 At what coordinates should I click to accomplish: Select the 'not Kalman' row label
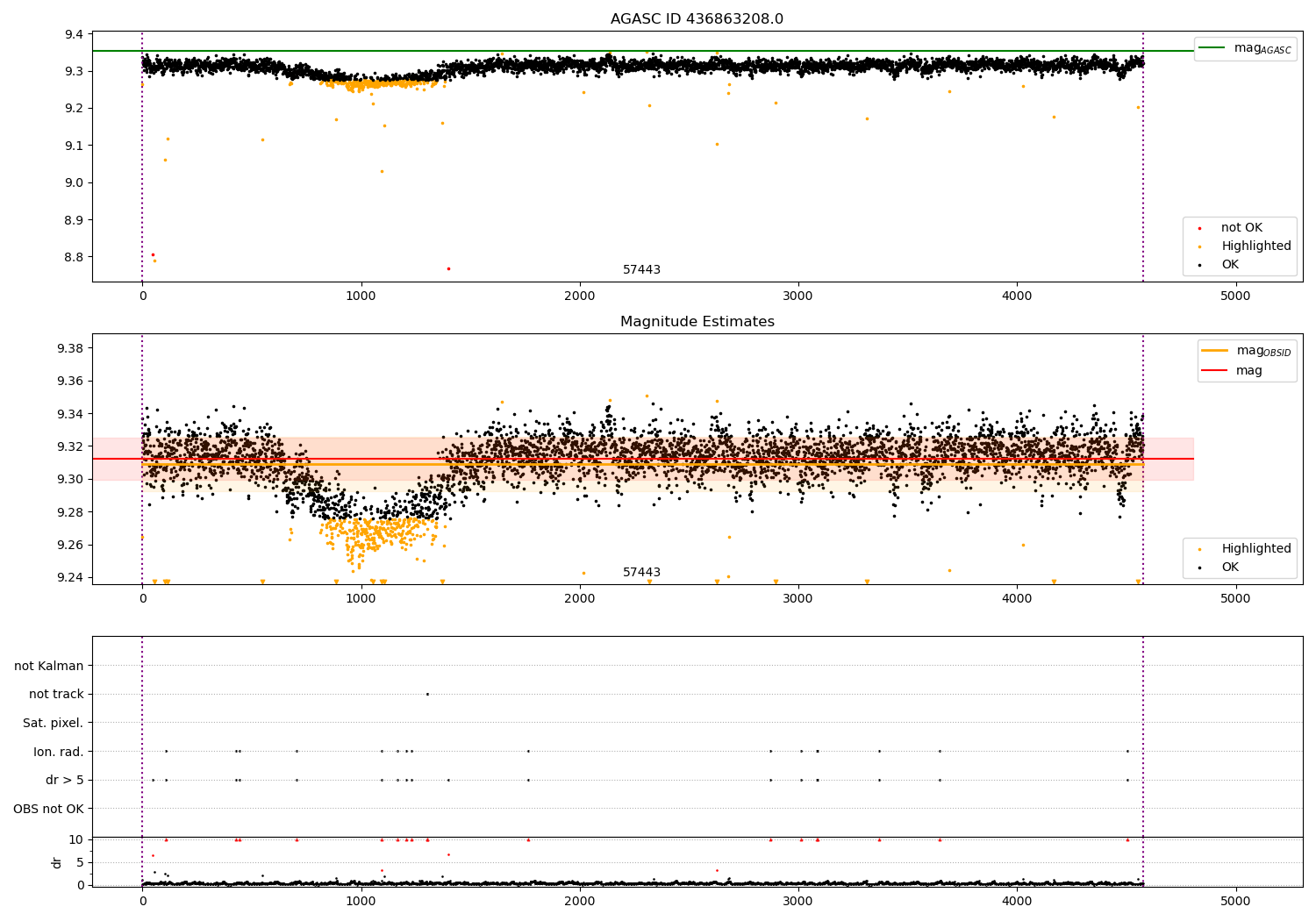tap(49, 666)
